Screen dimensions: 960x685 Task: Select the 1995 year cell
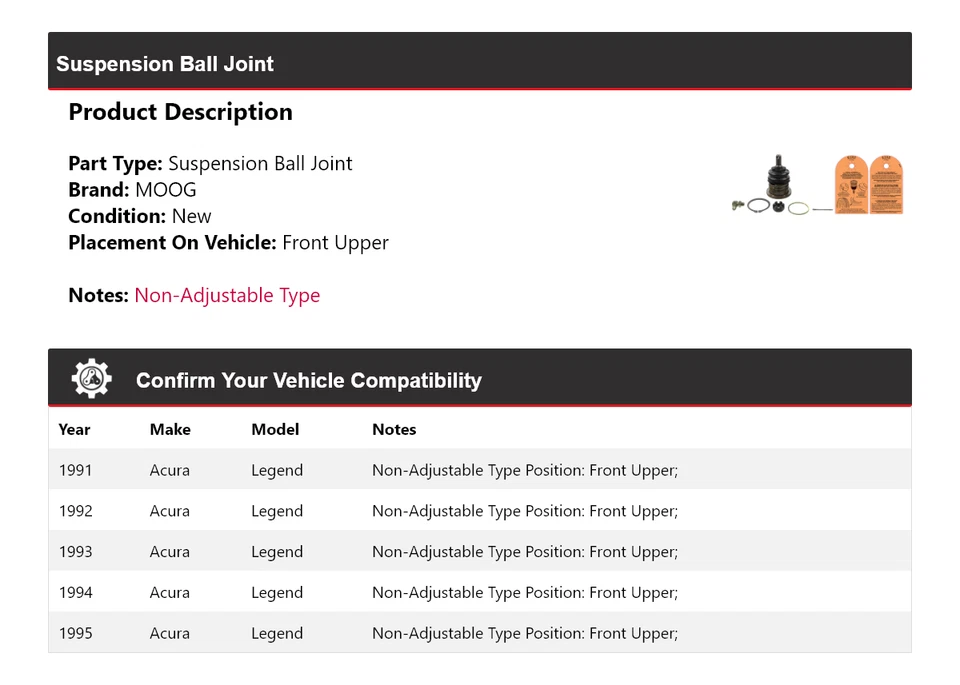point(75,634)
